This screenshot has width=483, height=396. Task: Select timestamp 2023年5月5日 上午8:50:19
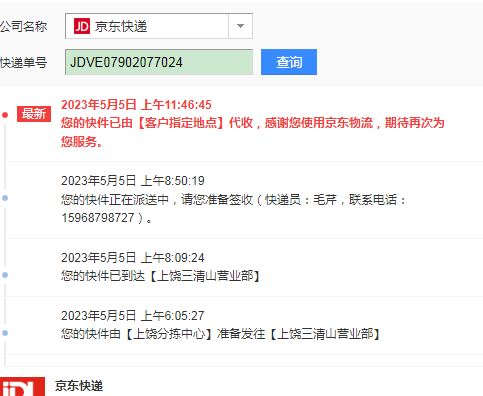[x=133, y=181]
